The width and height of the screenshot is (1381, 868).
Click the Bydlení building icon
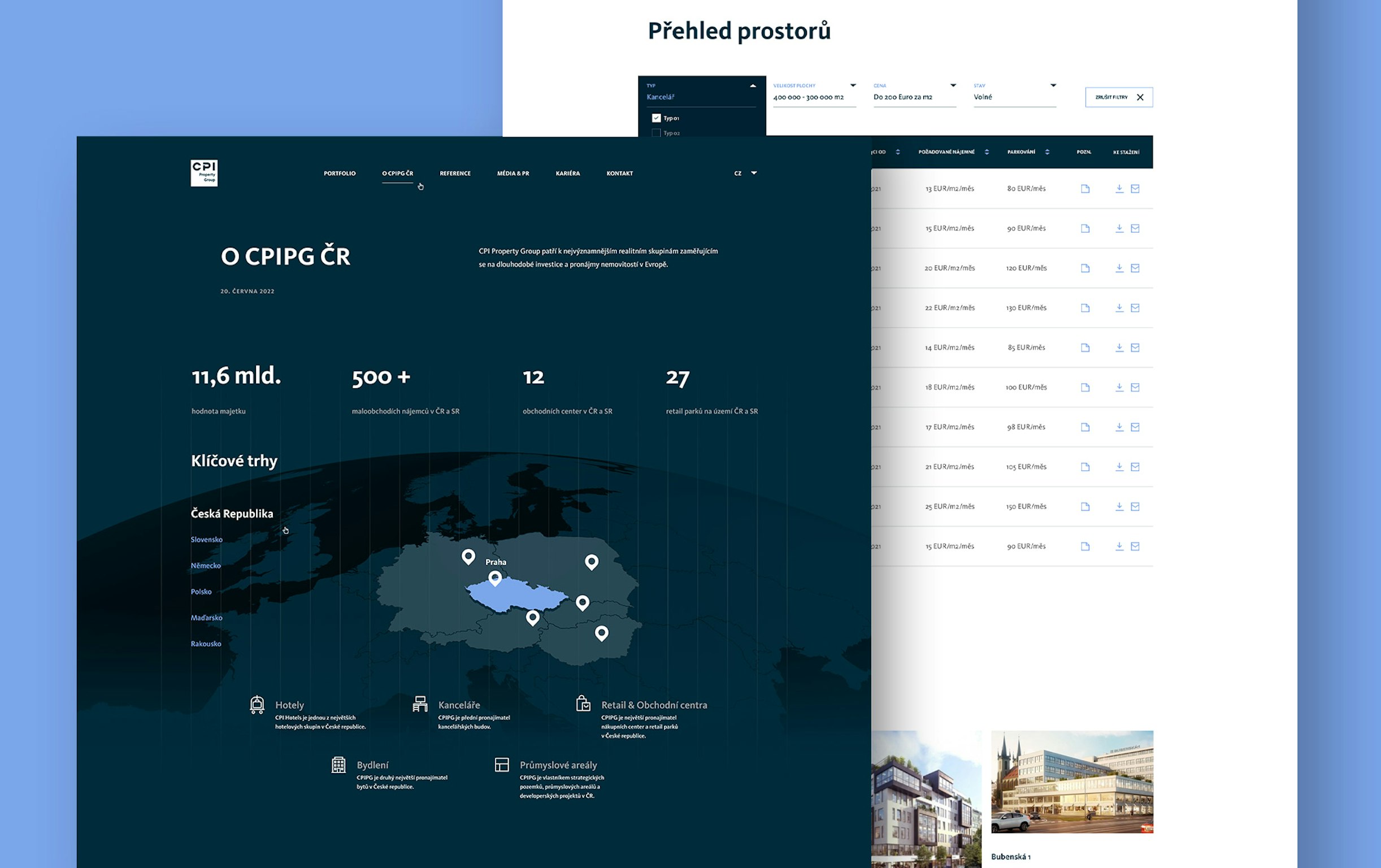coord(338,765)
